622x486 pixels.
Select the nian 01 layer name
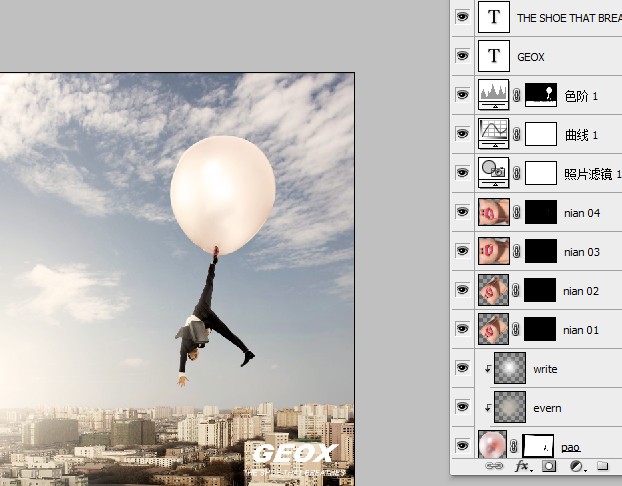click(581, 330)
